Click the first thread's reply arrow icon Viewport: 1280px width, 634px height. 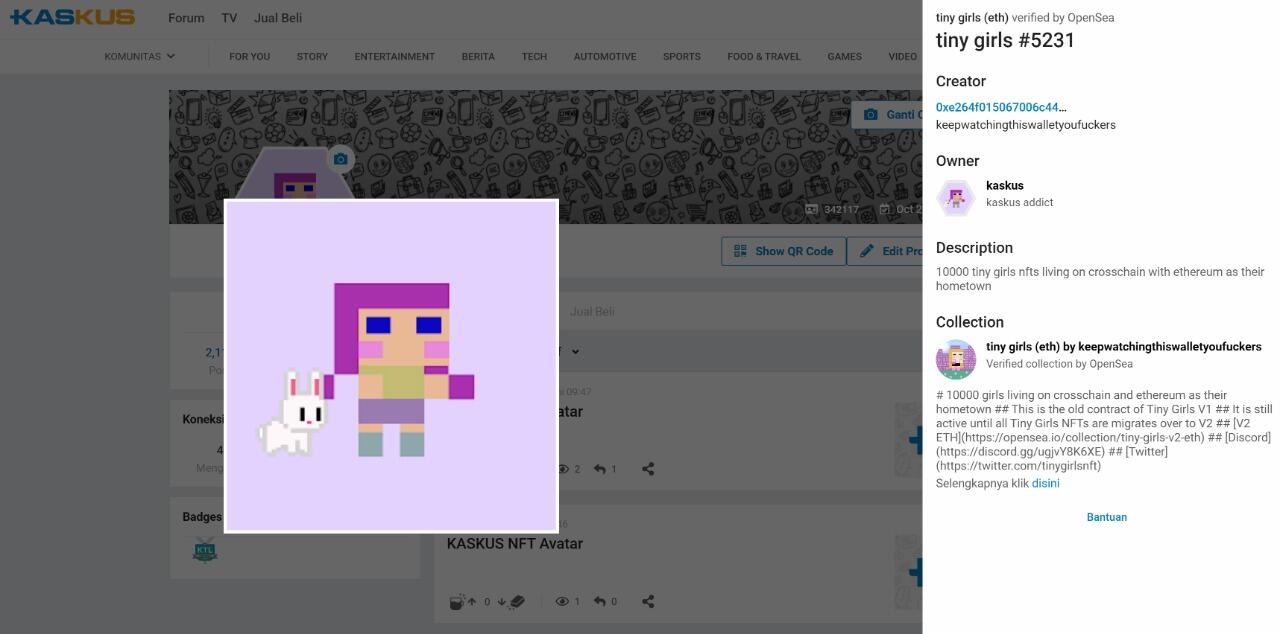pyautogui.click(x=600, y=469)
